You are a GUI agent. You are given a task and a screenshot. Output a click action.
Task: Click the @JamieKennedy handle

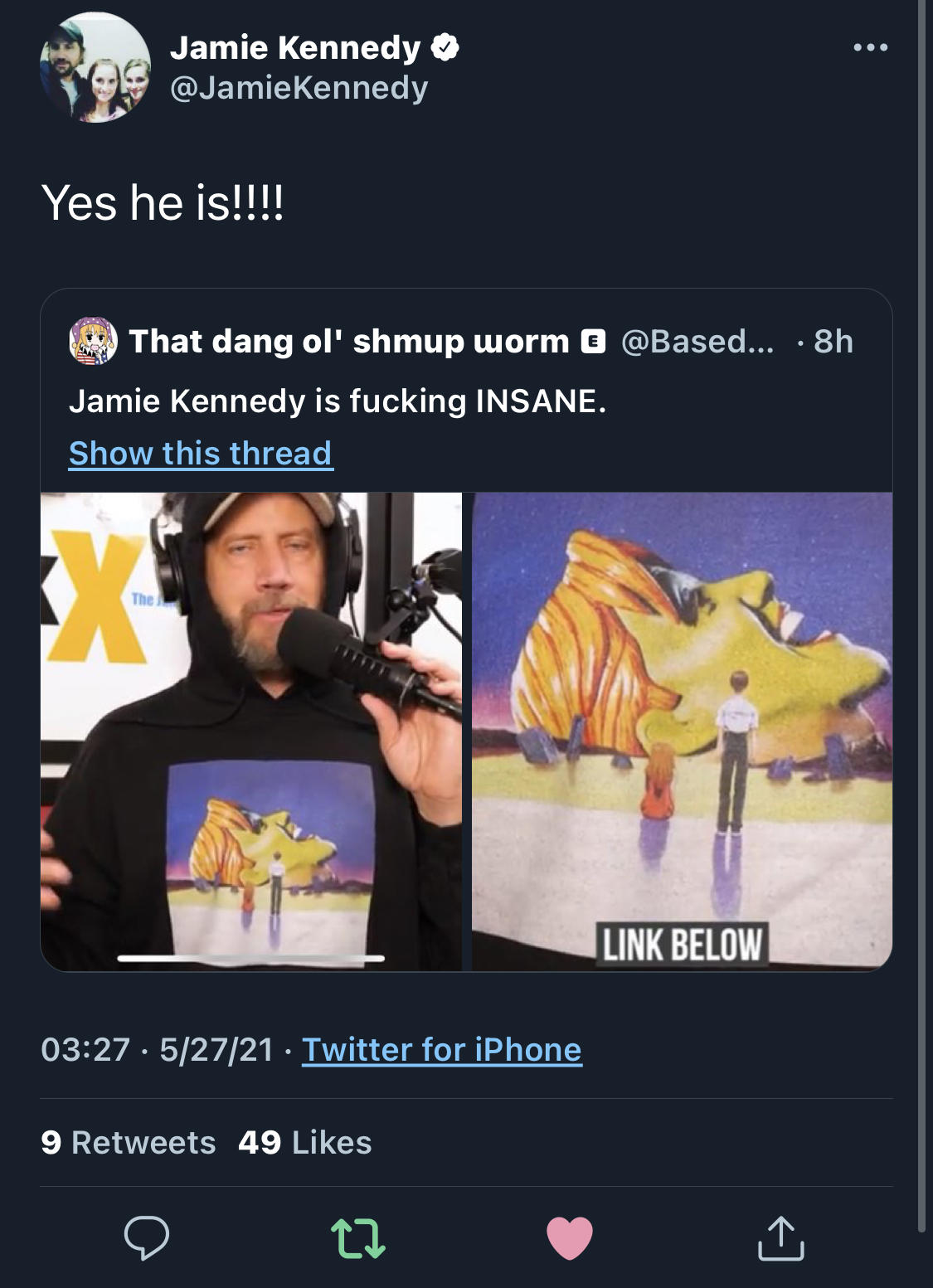(299, 88)
